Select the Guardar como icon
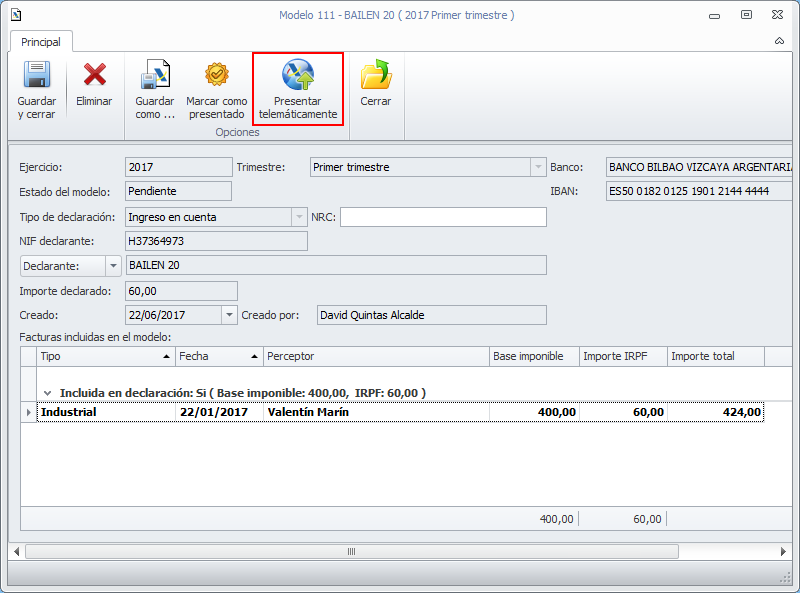Screen dimensions: 800x593 click(x=155, y=75)
